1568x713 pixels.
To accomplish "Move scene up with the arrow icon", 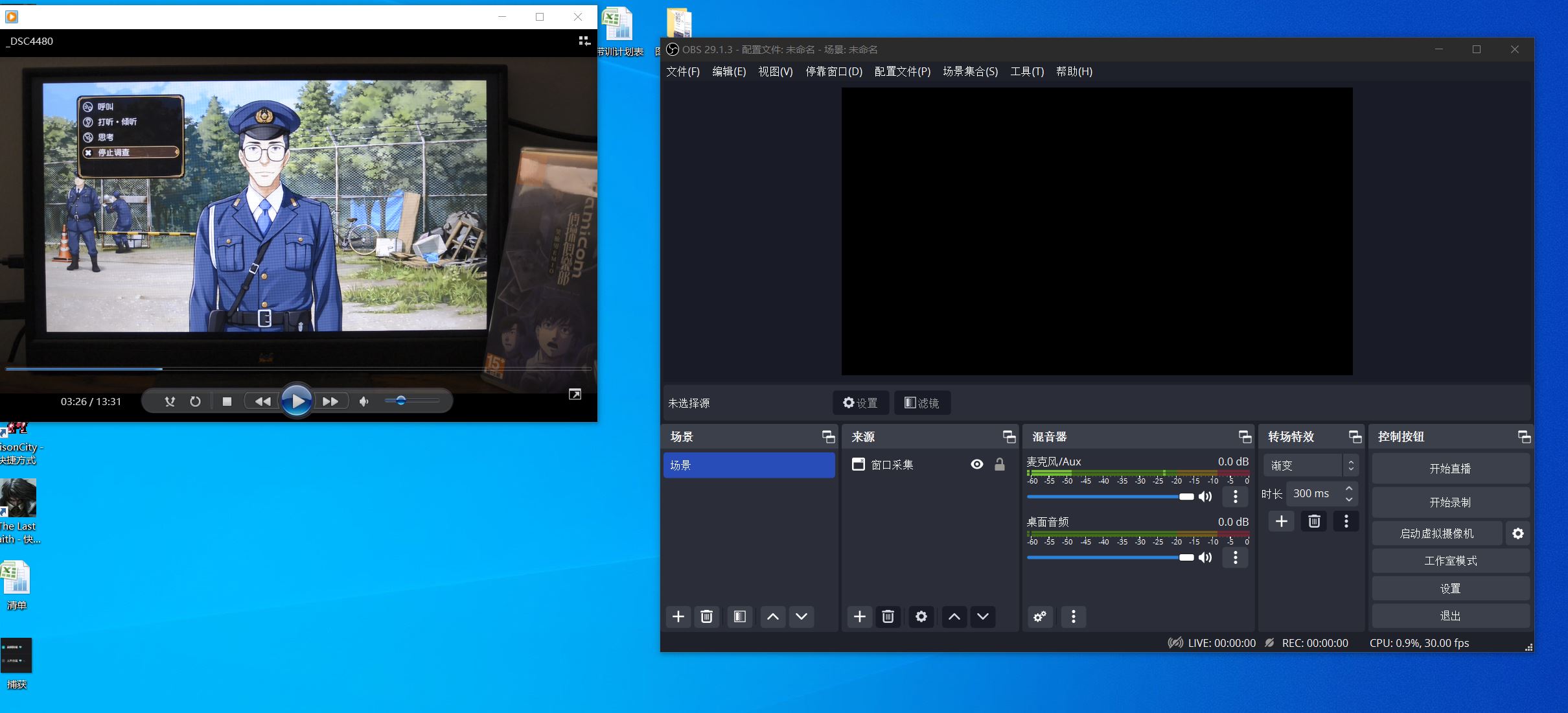I will click(773, 616).
